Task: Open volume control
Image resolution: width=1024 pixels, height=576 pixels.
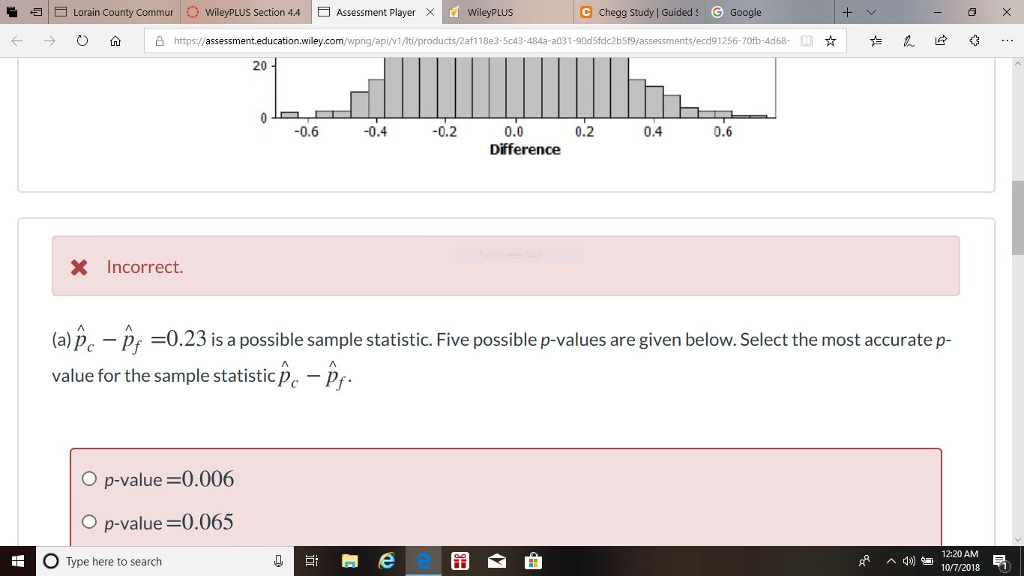Action: click(x=908, y=561)
